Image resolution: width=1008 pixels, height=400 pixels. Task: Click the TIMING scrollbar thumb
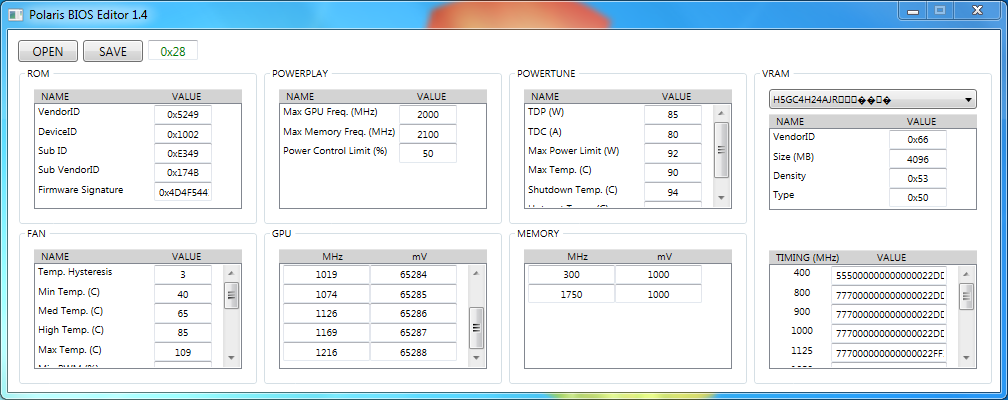[x=966, y=296]
